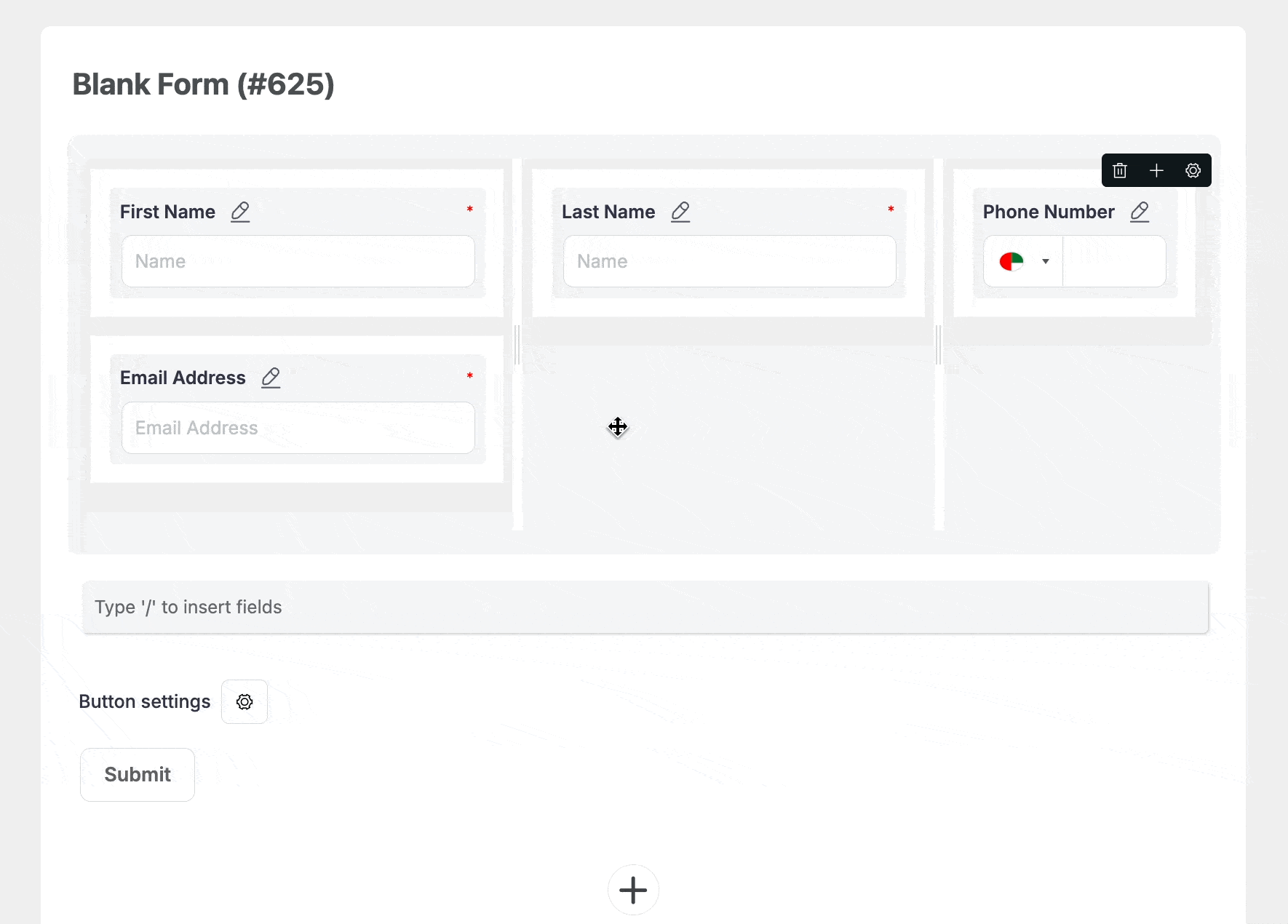Click the Submit button
1288x924 pixels.
click(138, 774)
